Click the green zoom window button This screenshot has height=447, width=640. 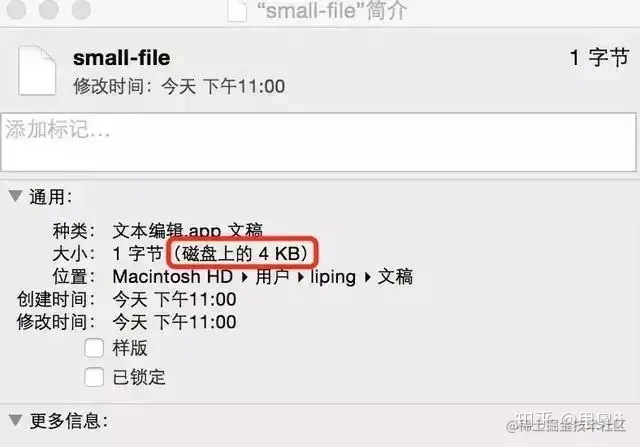click(81, 9)
